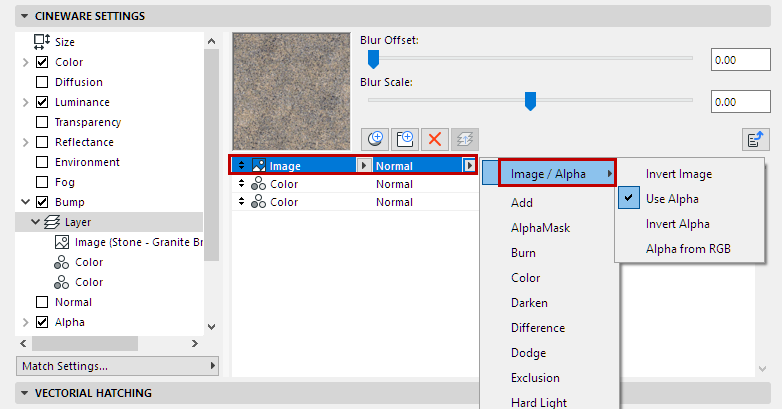
Task: Open the Image layer's shader arrow
Action: [x=364, y=165]
